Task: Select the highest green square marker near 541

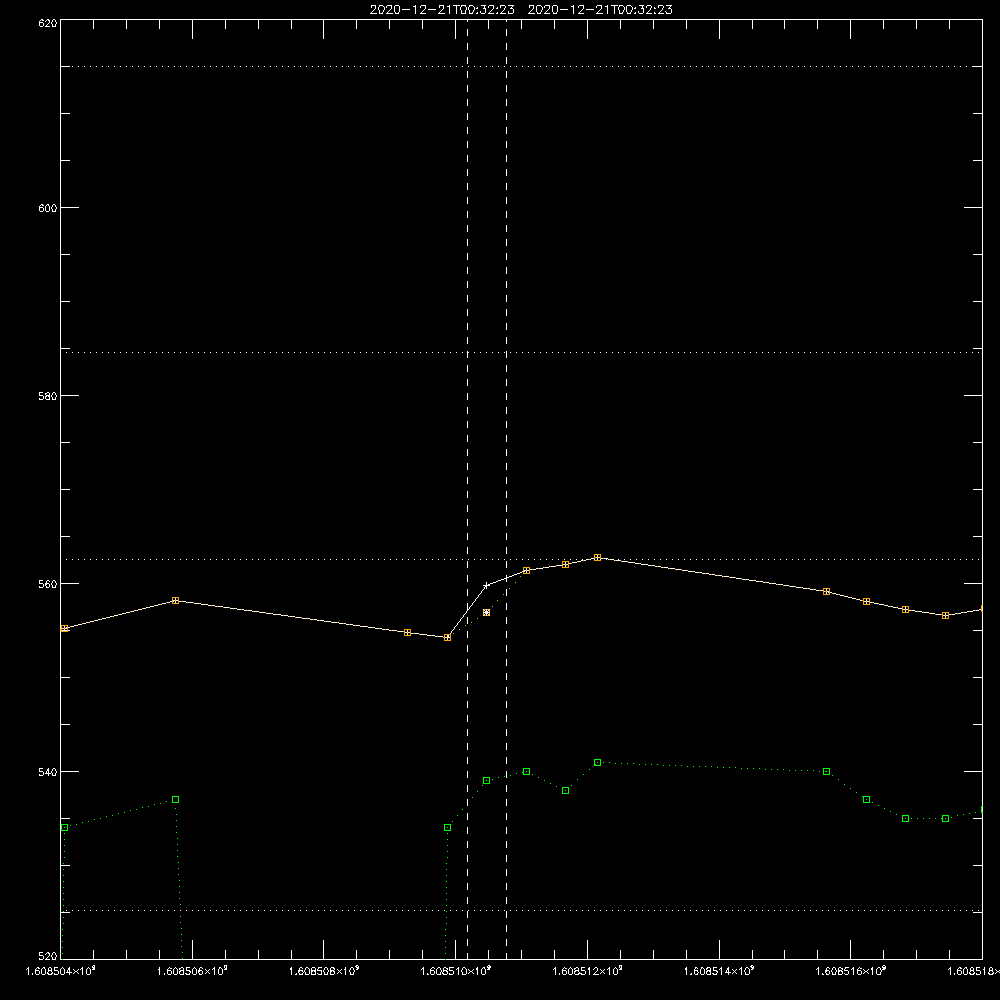Action: (598, 763)
